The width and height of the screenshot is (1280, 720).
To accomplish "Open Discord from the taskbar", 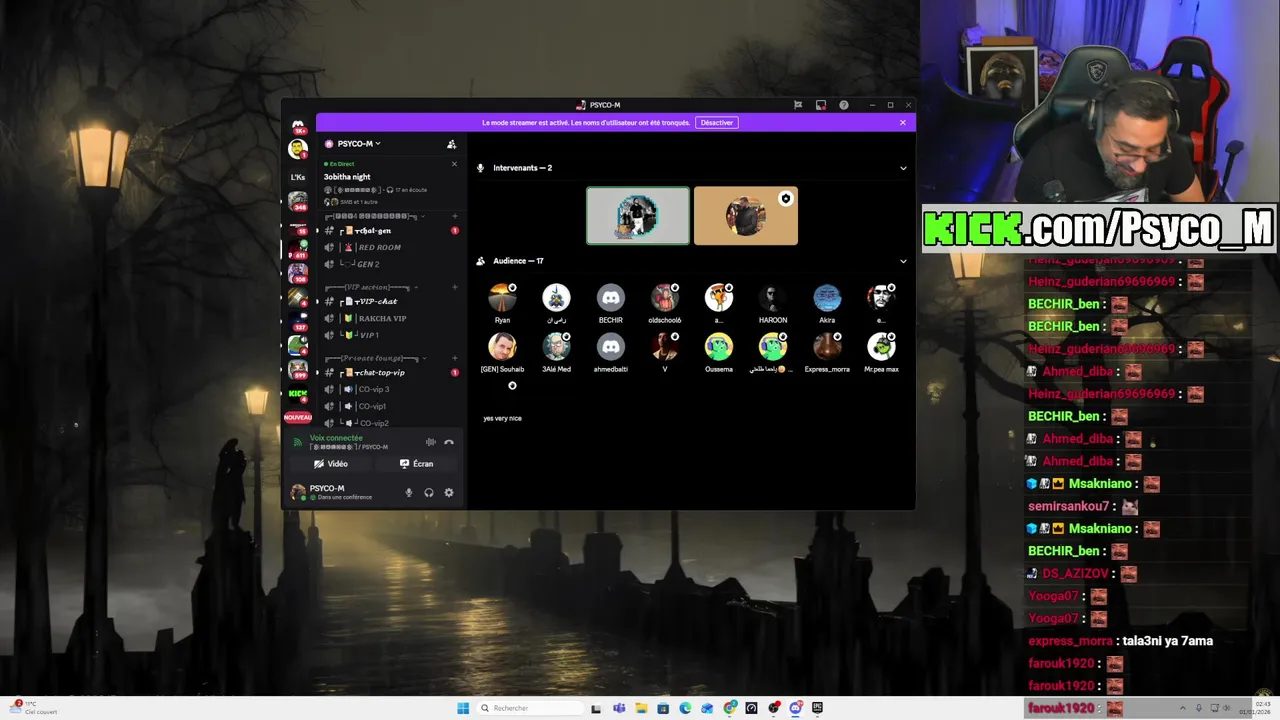I will (x=795, y=708).
